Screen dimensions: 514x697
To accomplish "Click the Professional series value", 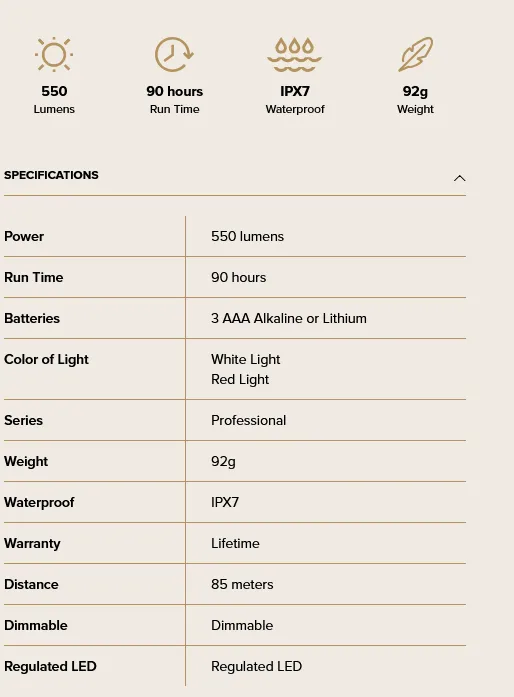I will (248, 420).
